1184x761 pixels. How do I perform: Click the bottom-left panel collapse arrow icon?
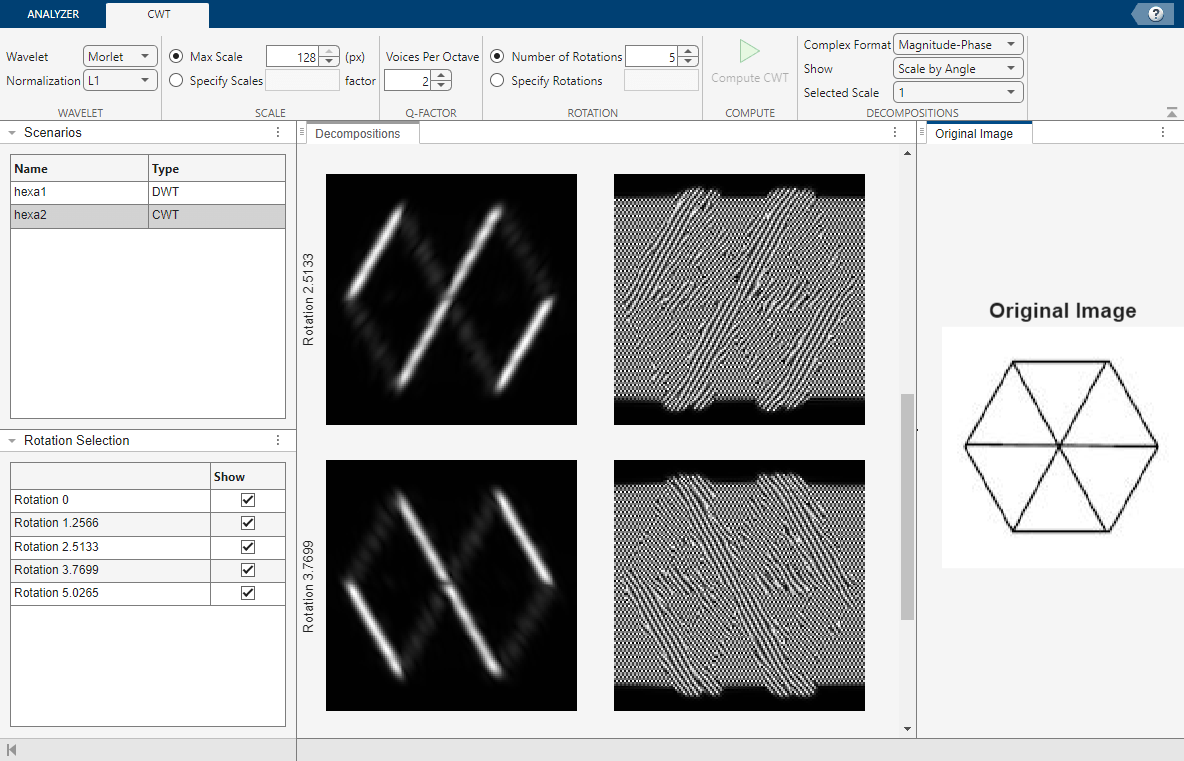pos(12,750)
